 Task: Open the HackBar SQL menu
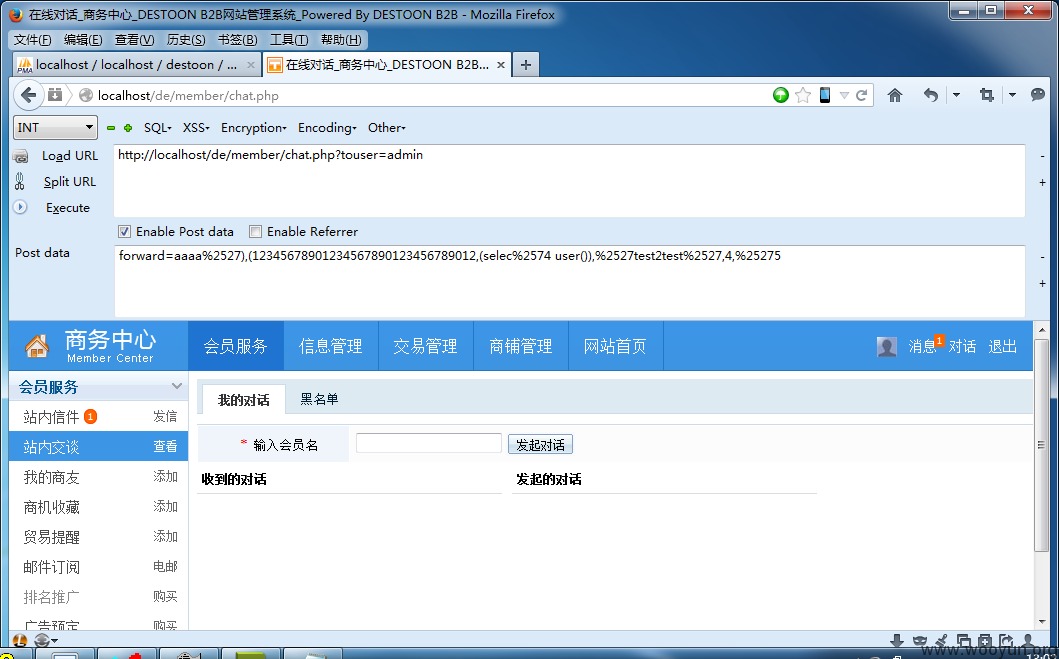tap(157, 128)
